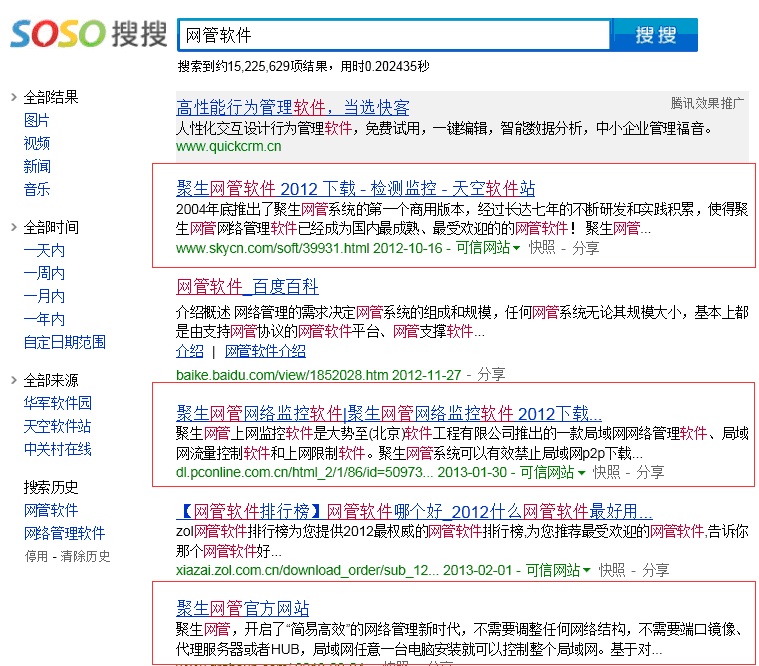Viewport: 759px width, 666px height.
Task: Select the 视频 filter
Action: 37,143
